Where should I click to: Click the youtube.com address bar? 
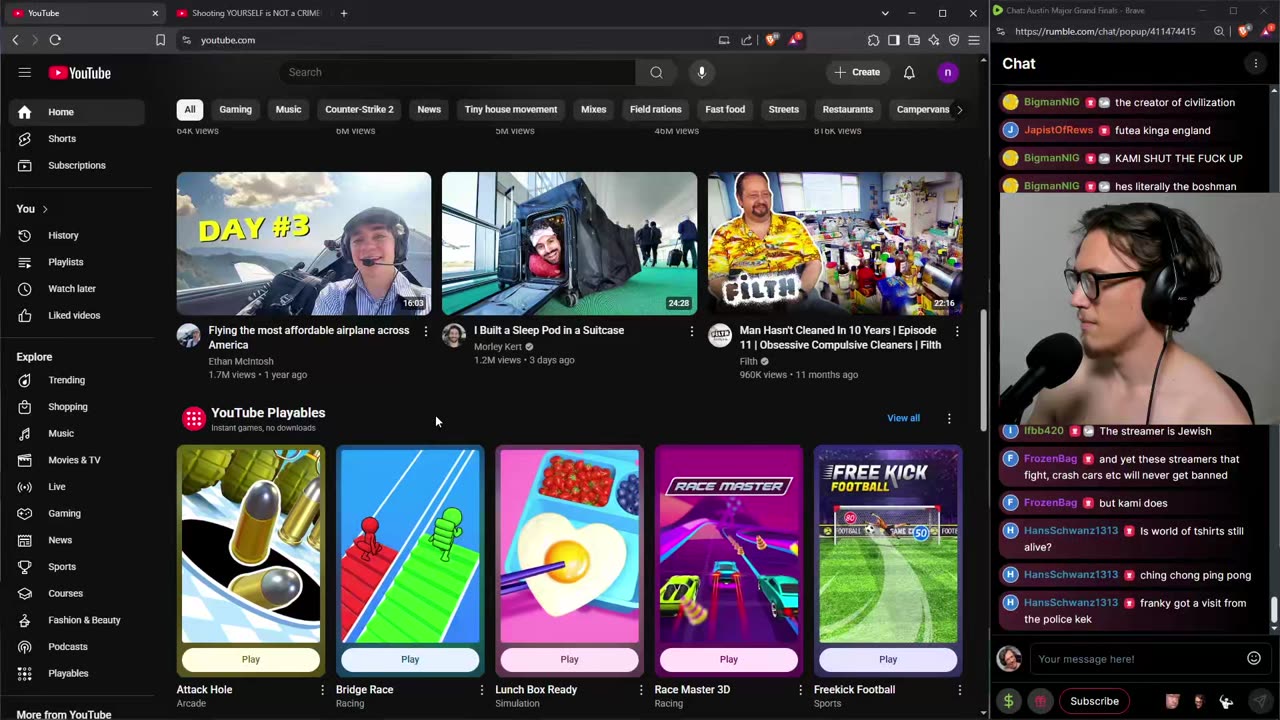(450, 40)
